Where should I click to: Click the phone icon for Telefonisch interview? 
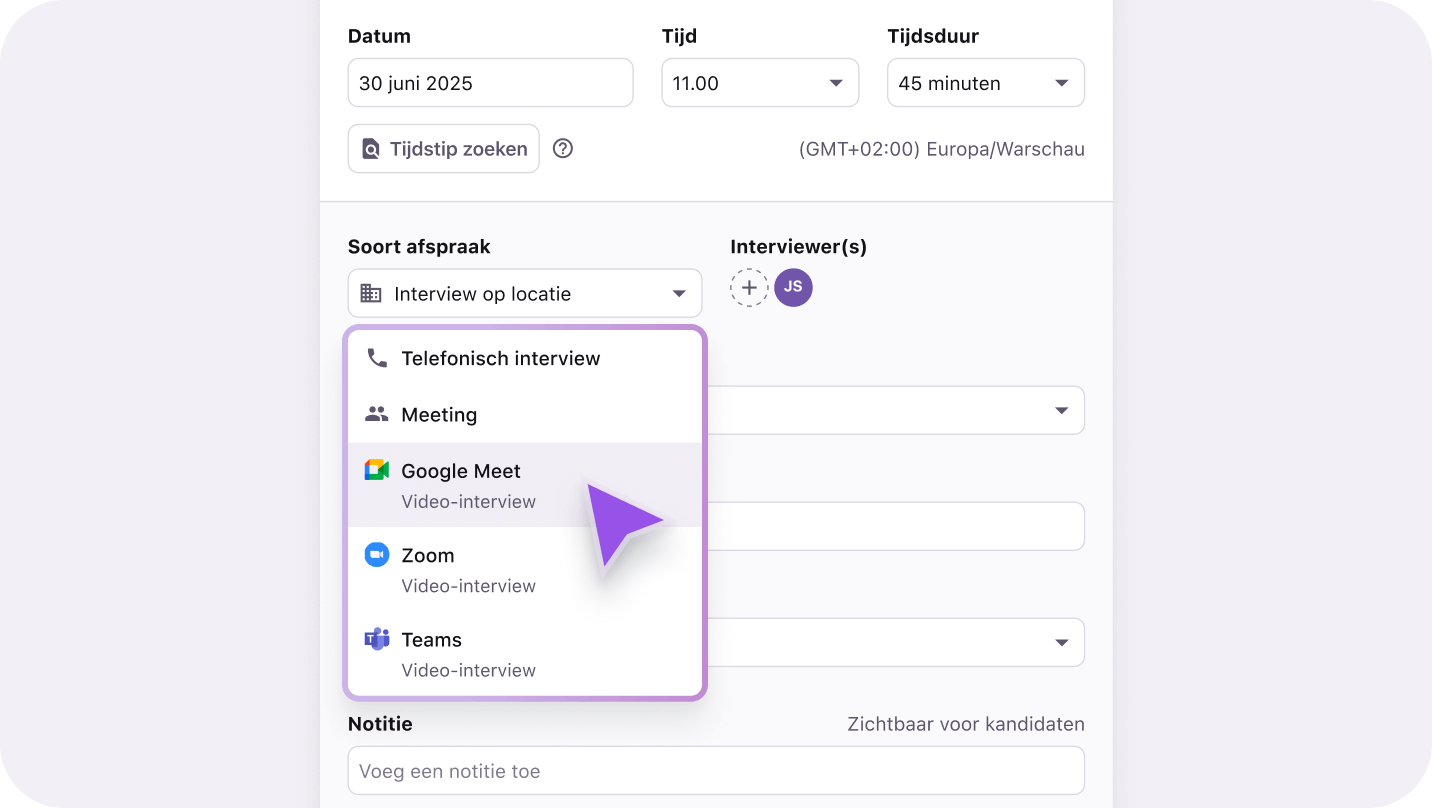pyautogui.click(x=377, y=357)
